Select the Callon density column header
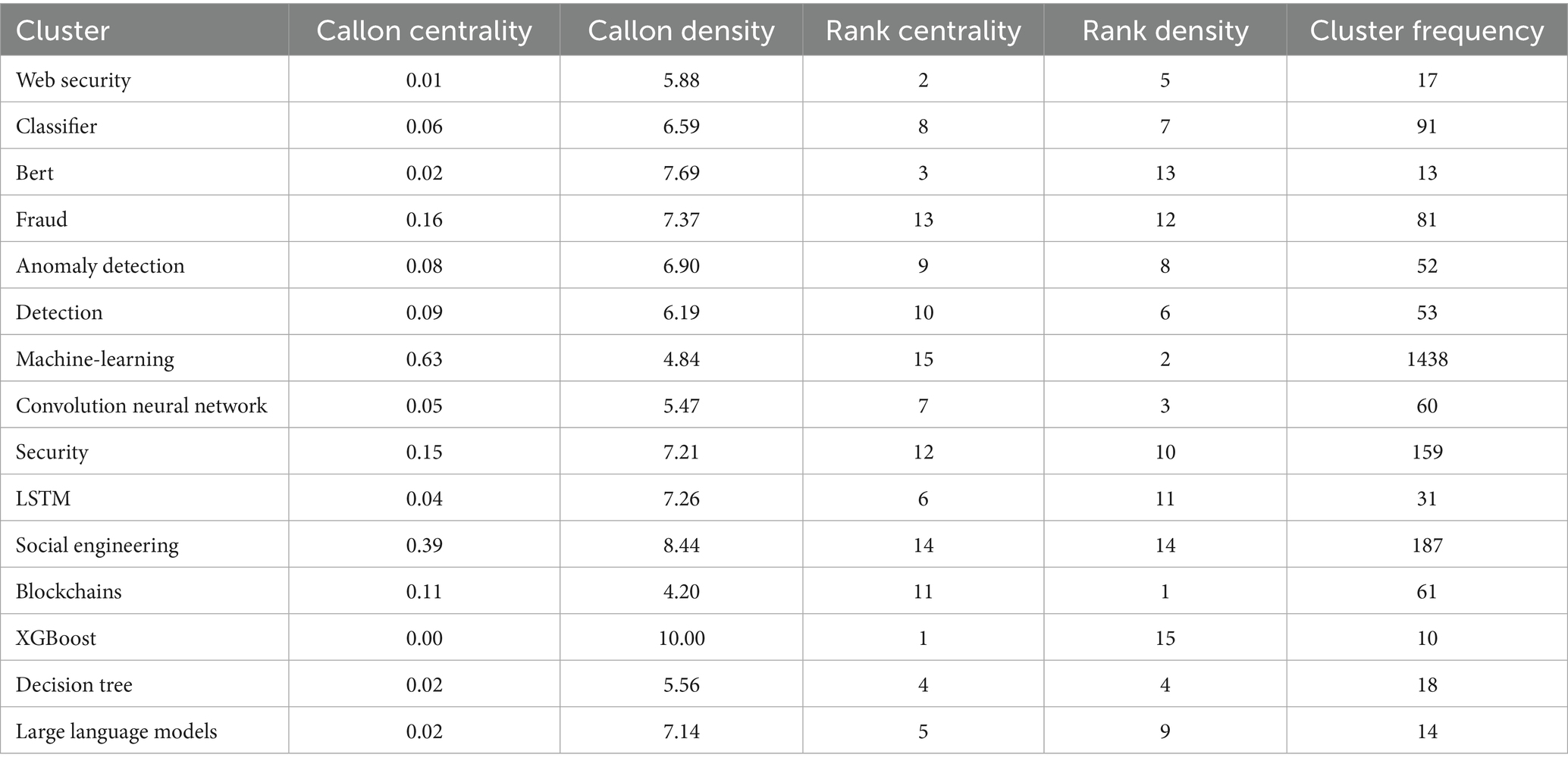This screenshot has width=1568, height=767. (x=681, y=31)
